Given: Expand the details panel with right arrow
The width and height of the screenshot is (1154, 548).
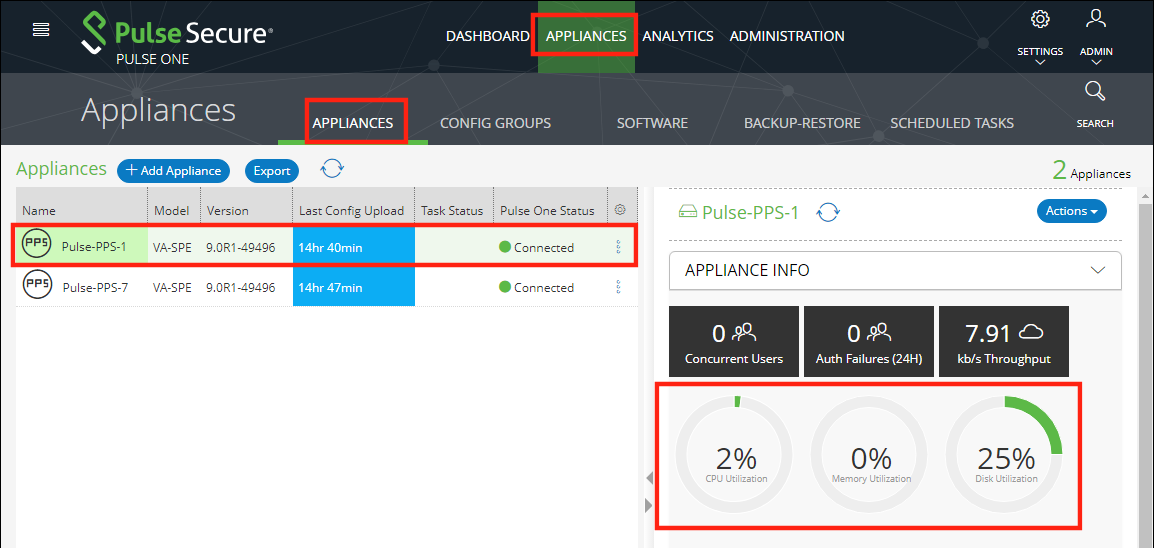Looking at the screenshot, I should [649, 505].
